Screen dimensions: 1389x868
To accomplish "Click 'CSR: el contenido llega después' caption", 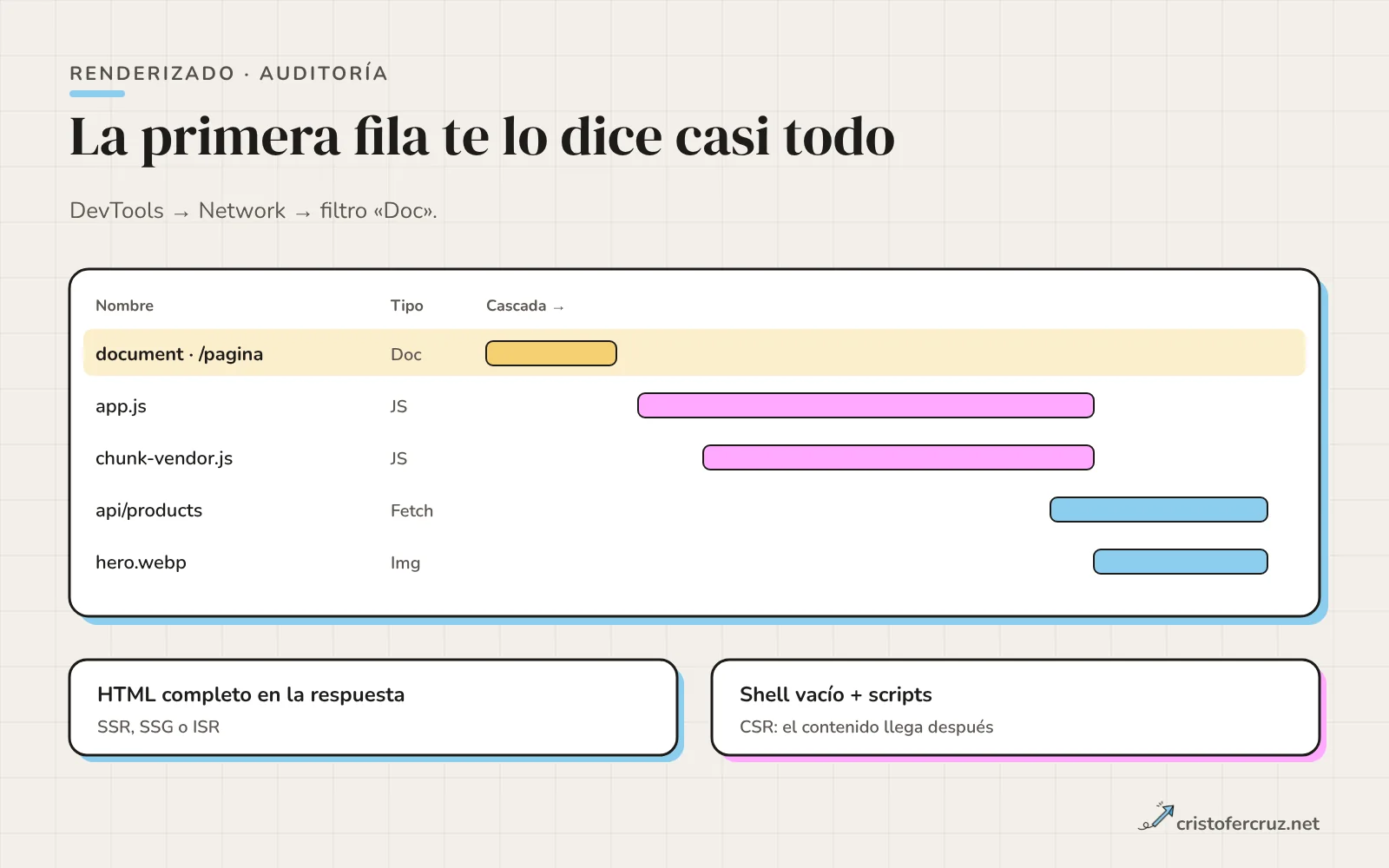I will coord(866,727).
